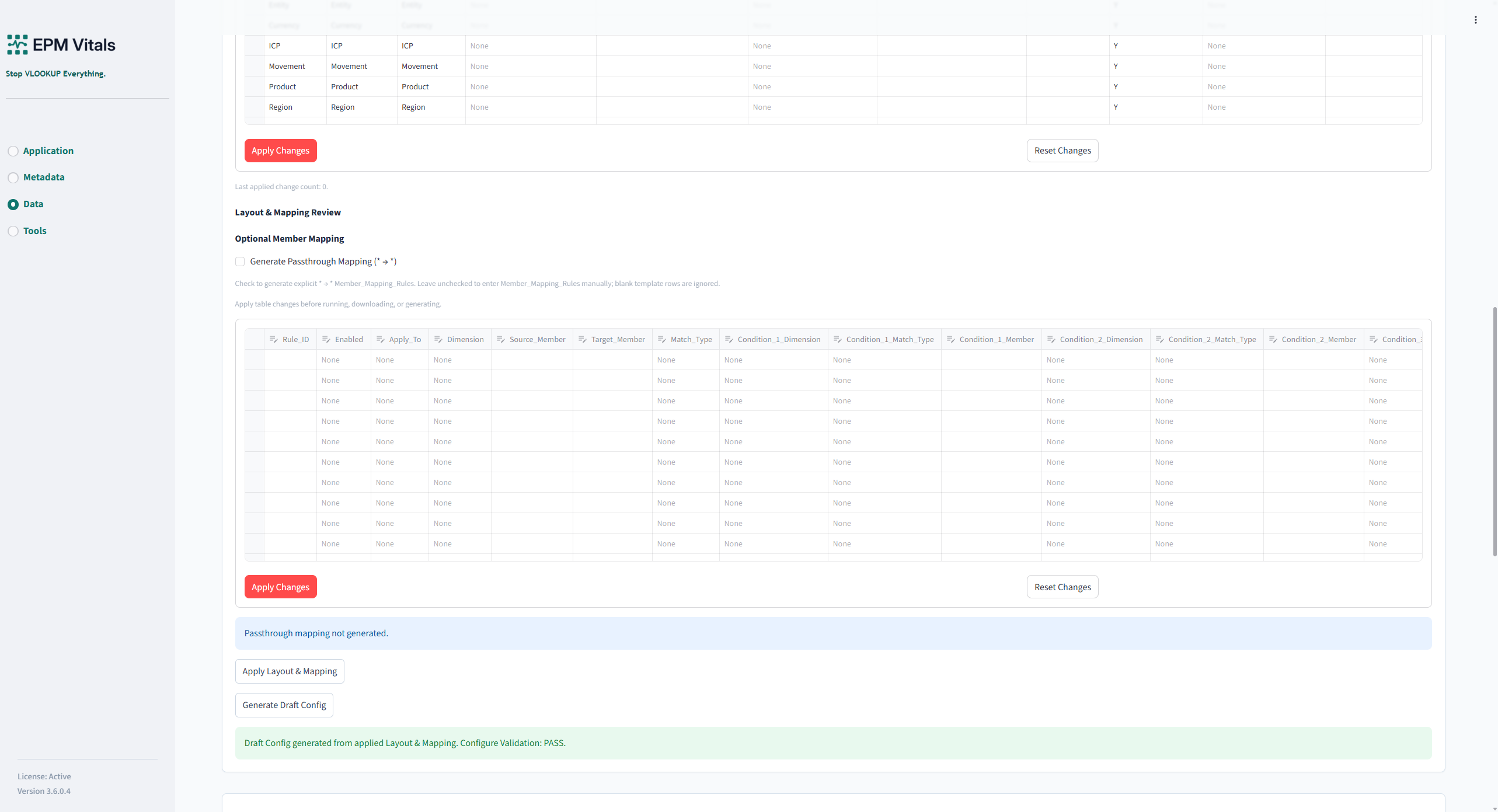This screenshot has height=812, width=1498.
Task: Click the Rule_ID column edit icon
Action: [x=273, y=339]
